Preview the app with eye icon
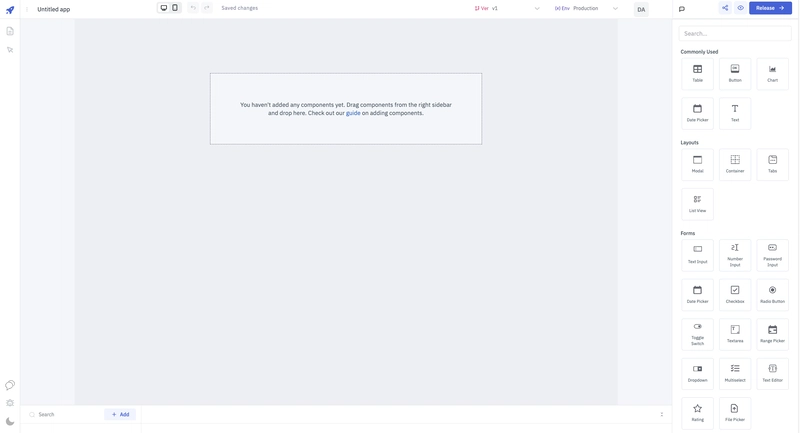This screenshot has height=433, width=800. coord(740,8)
